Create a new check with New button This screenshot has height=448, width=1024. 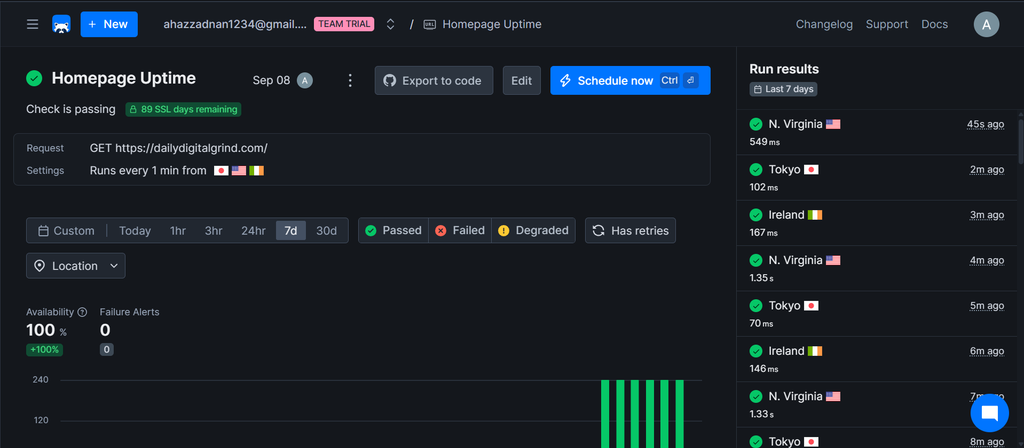[x=109, y=24]
